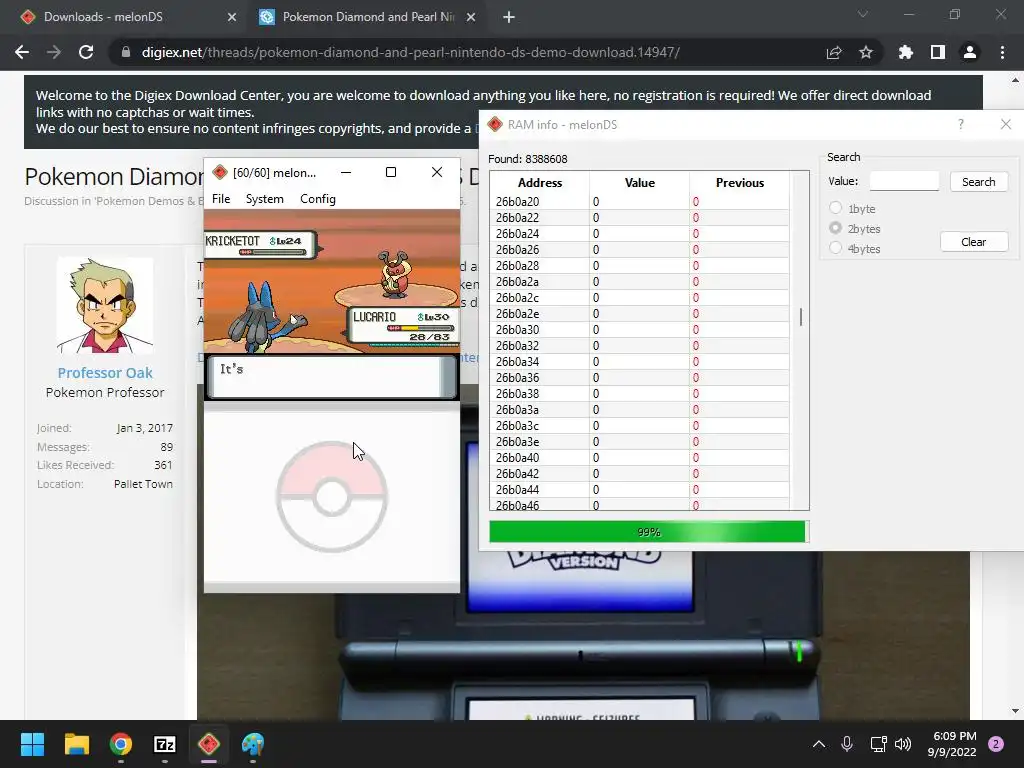Open Chrome's three-dot menu
Image resolution: width=1024 pixels, height=768 pixels.
(x=1002, y=52)
